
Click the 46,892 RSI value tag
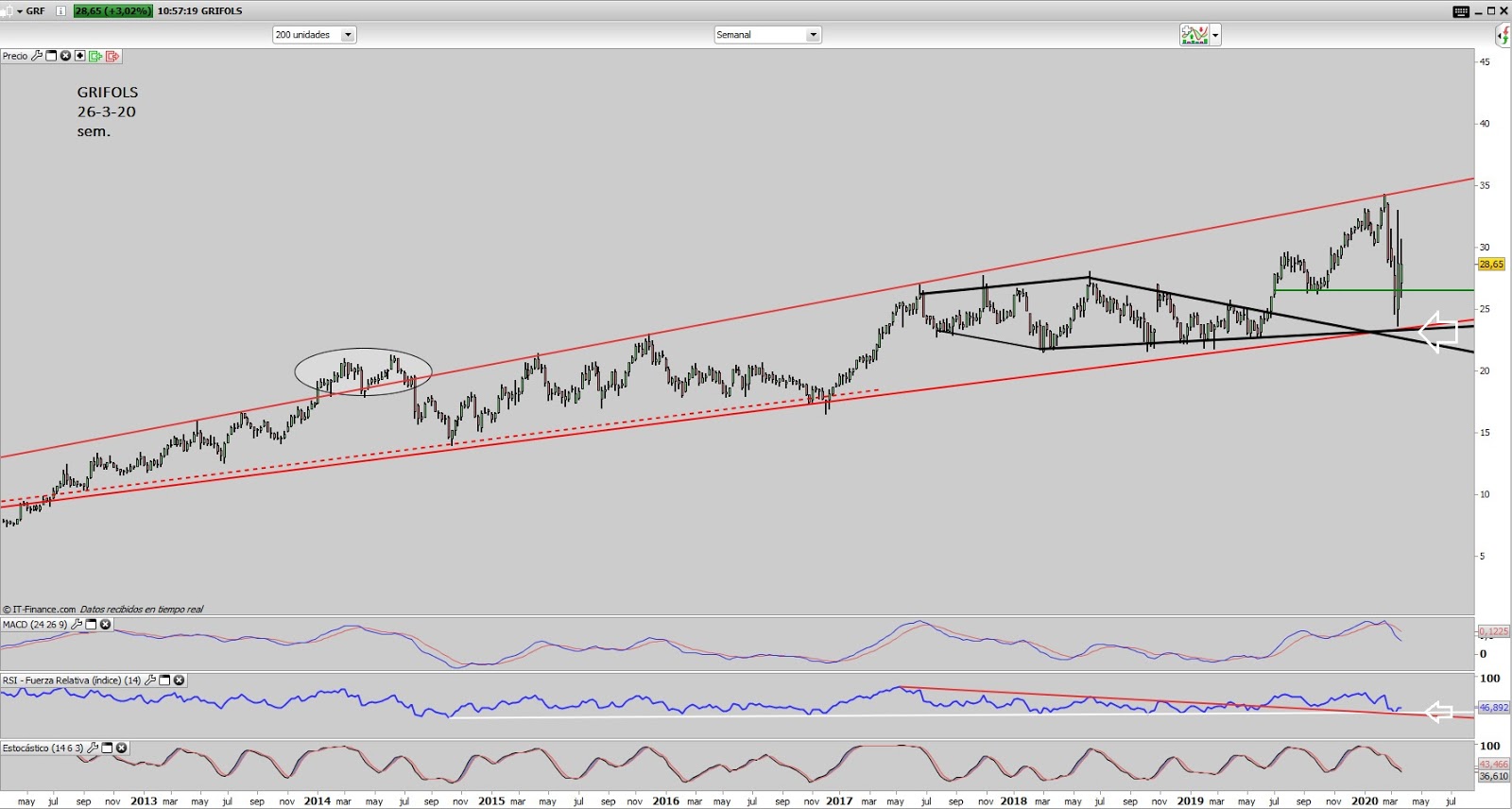[1493, 707]
